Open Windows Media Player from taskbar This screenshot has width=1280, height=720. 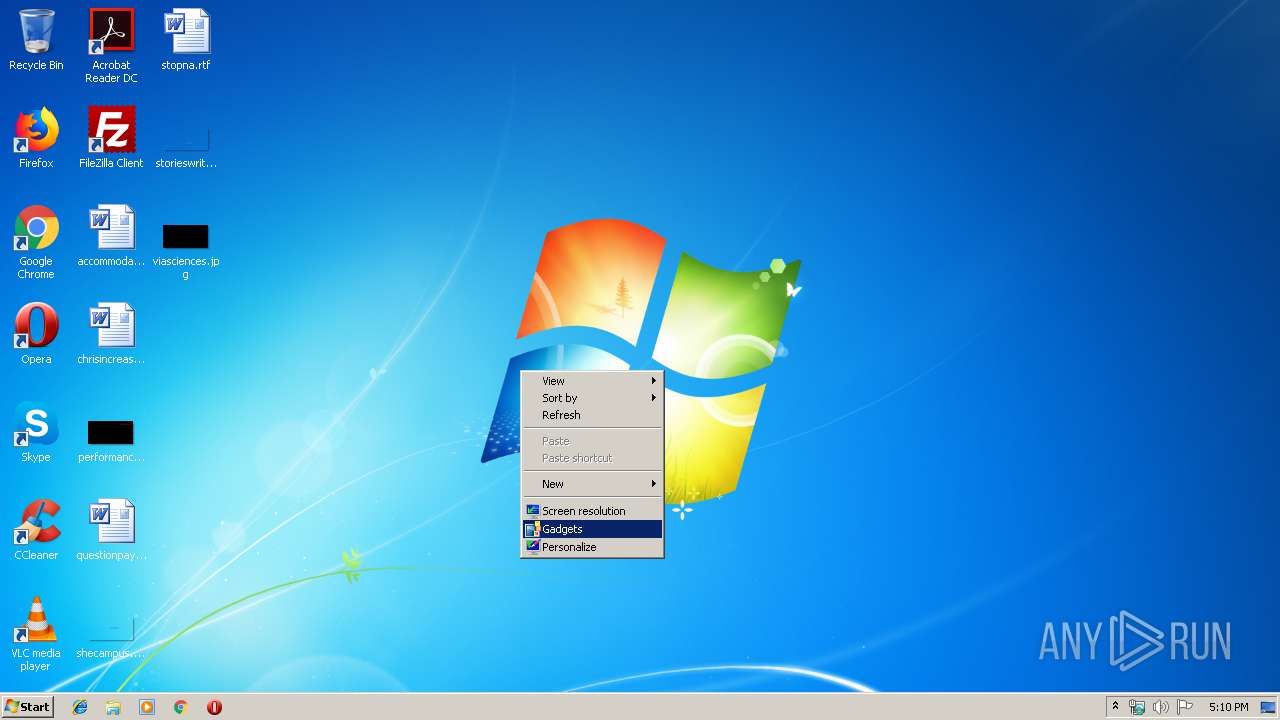[147, 707]
